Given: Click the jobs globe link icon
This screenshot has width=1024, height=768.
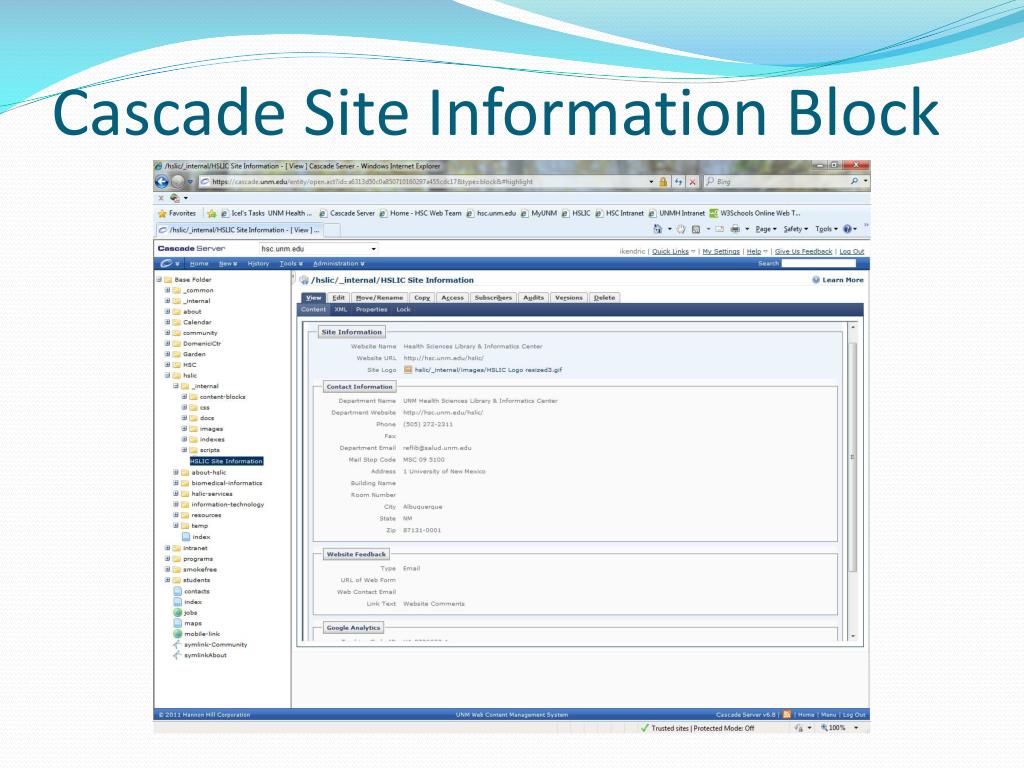Looking at the screenshot, I should tap(178, 613).
